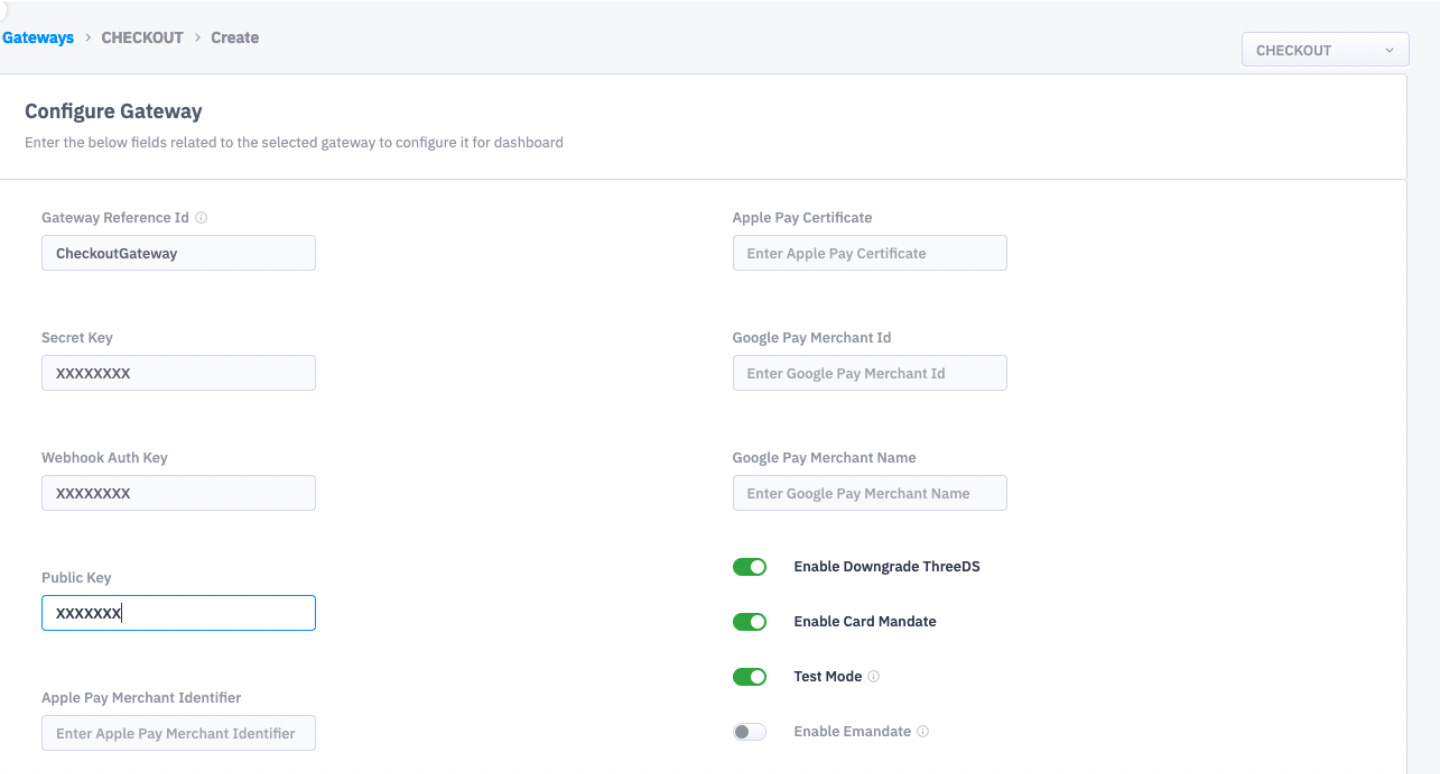Click info icon beside Gateway Reference Id
The width and height of the screenshot is (1440, 774).
pyautogui.click(x=201, y=218)
